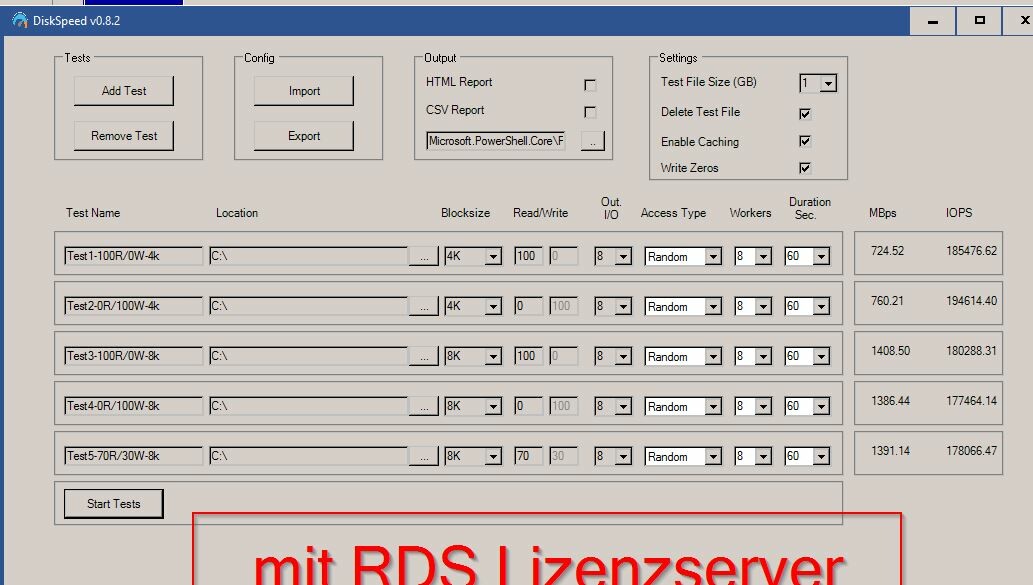Image resolution: width=1033 pixels, height=585 pixels.
Task: Open Out. I/O dropdown for Test5-70R/30W-8k
Action: coord(623,457)
